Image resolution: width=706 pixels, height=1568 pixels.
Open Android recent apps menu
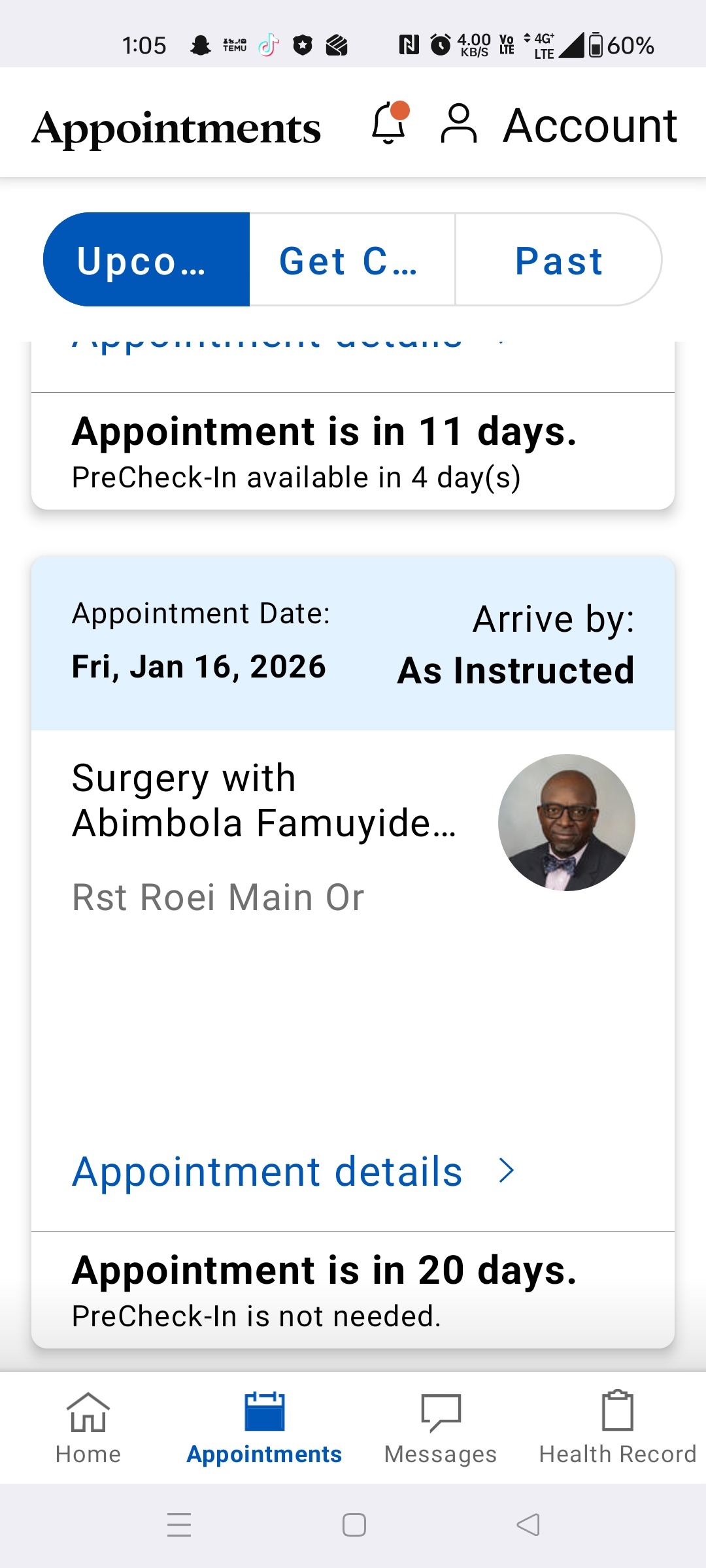coord(179,1525)
